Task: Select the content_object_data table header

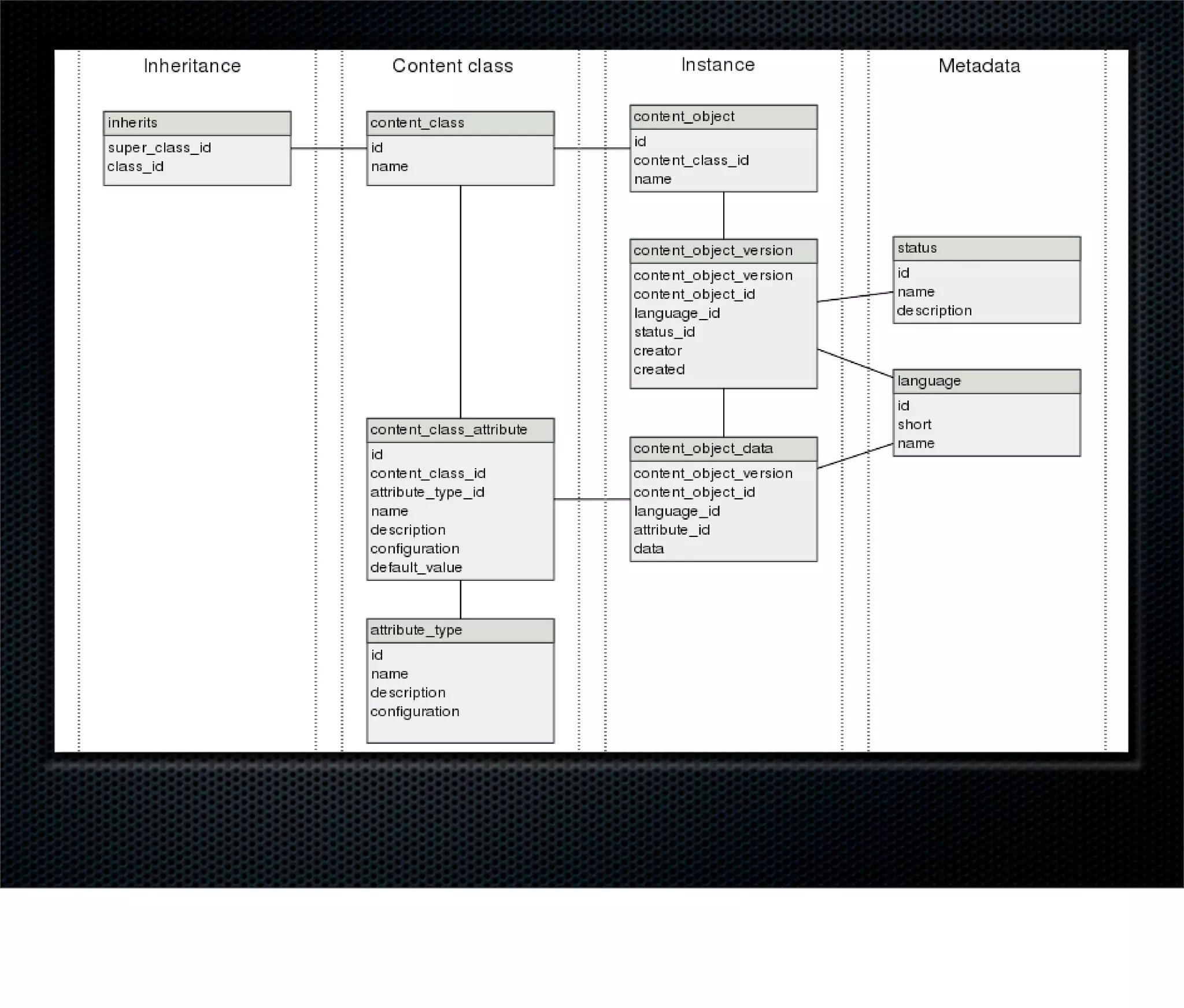Action: pyautogui.click(x=723, y=449)
